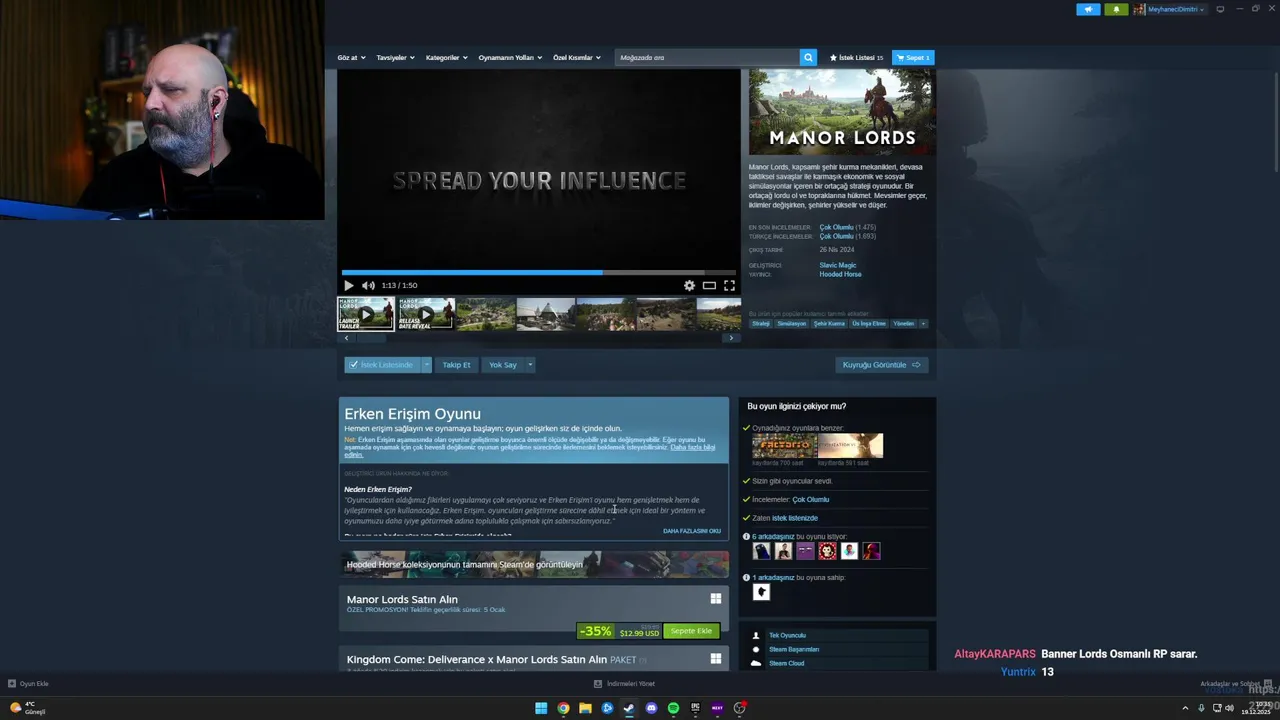Click Oyun Ekle at the bottom left
Screen dimensions: 1280x720
pyautogui.click(x=28, y=684)
